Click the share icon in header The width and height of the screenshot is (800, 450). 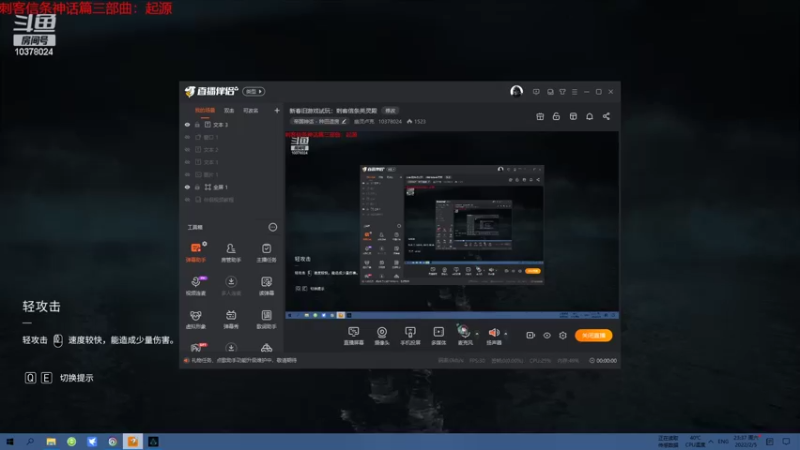click(x=606, y=116)
